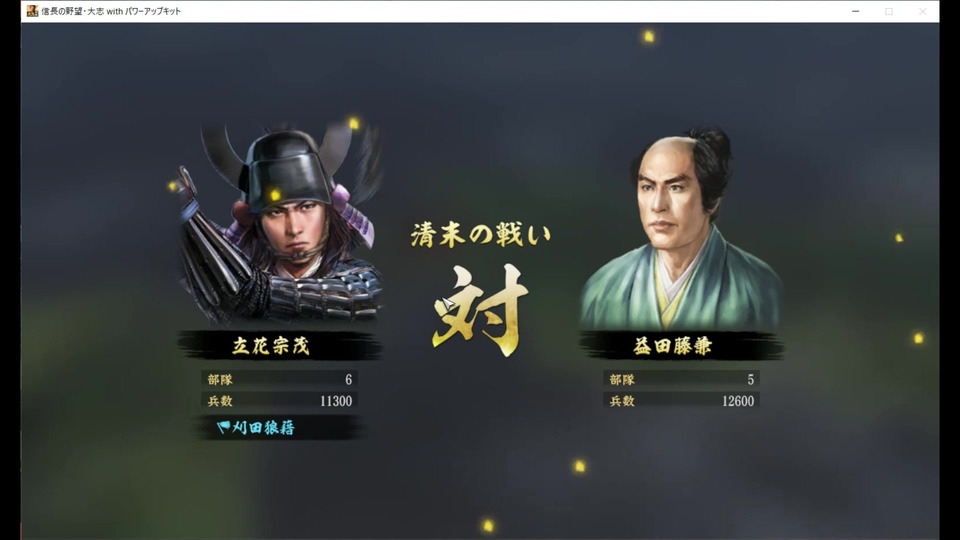Viewport: 960px width, 540px height.
Task: Click the glowing firefly below 益田藤兼's stats
Action: tap(580, 467)
